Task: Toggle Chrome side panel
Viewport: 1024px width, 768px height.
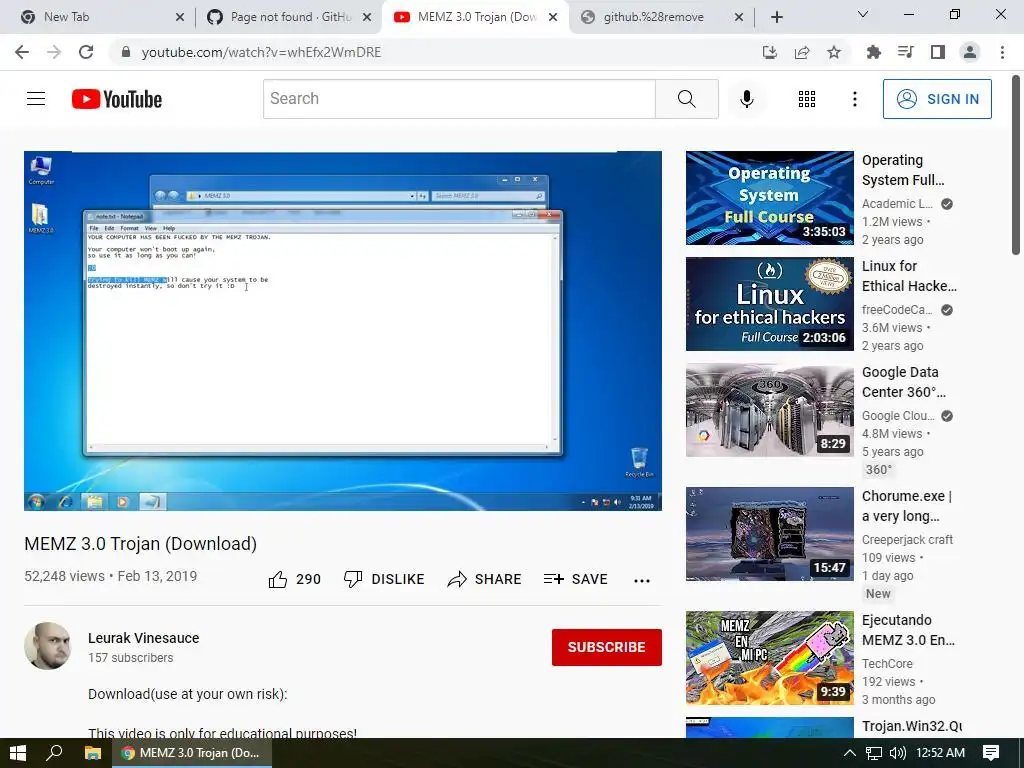Action: pyautogui.click(x=938, y=52)
